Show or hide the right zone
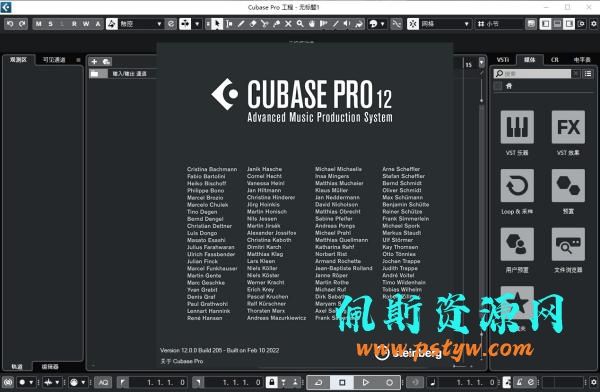The height and width of the screenshot is (392, 600). coord(569,24)
